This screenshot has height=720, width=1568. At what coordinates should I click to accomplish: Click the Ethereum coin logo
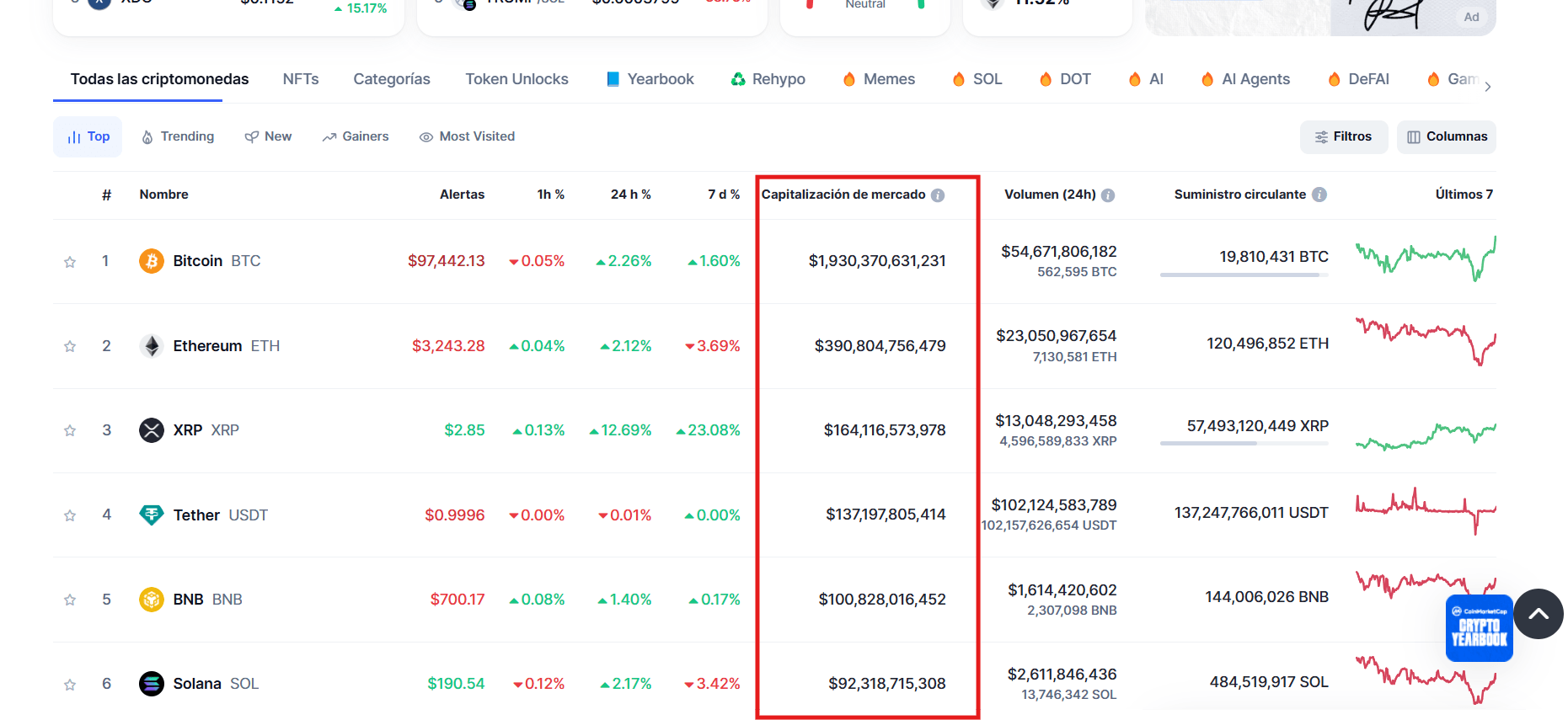[152, 346]
